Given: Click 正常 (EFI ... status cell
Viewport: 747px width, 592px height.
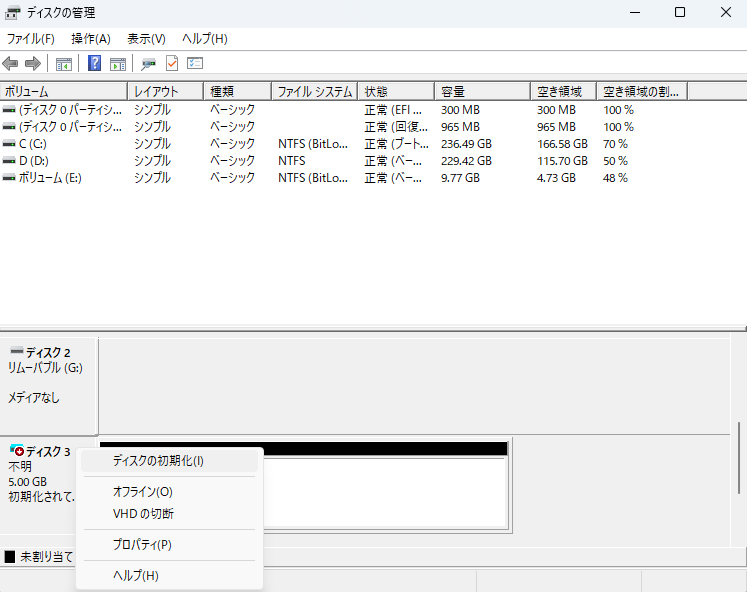Looking at the screenshot, I should (x=394, y=110).
